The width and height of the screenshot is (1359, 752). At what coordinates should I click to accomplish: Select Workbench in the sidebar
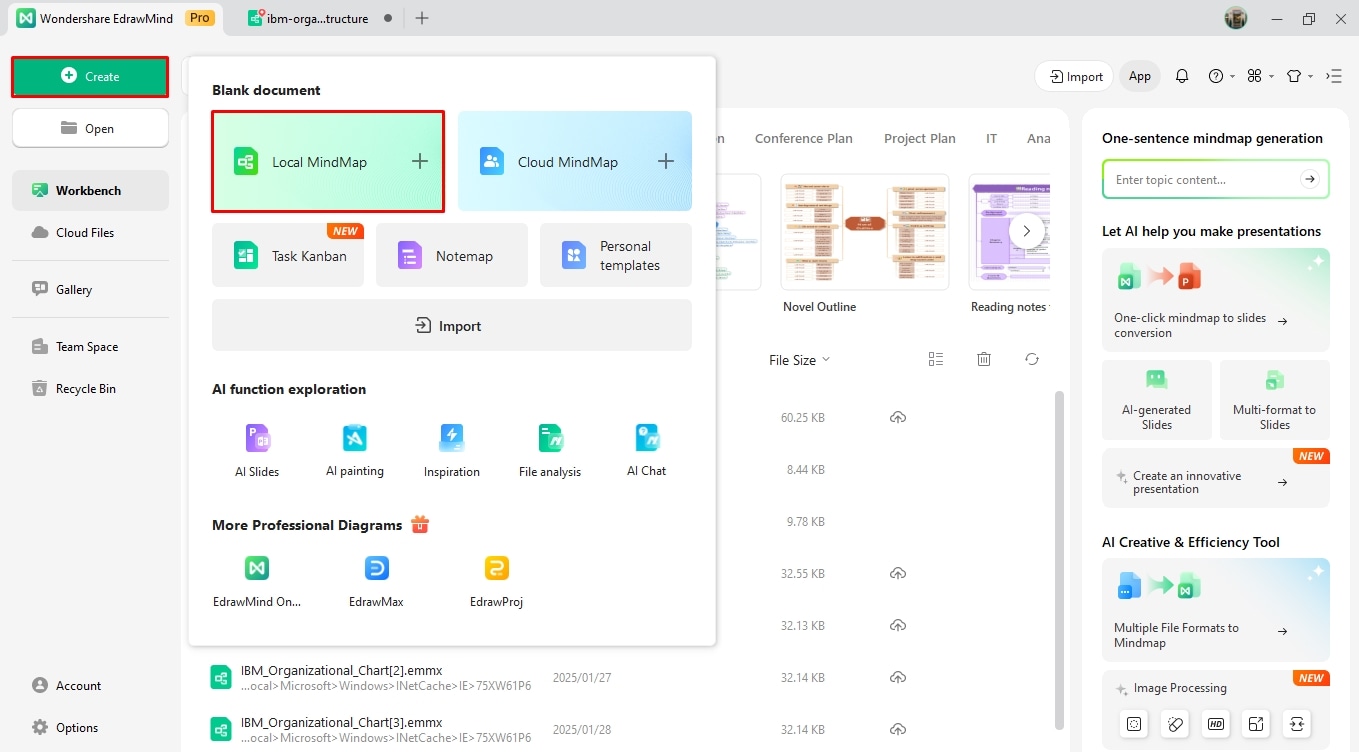coord(90,190)
